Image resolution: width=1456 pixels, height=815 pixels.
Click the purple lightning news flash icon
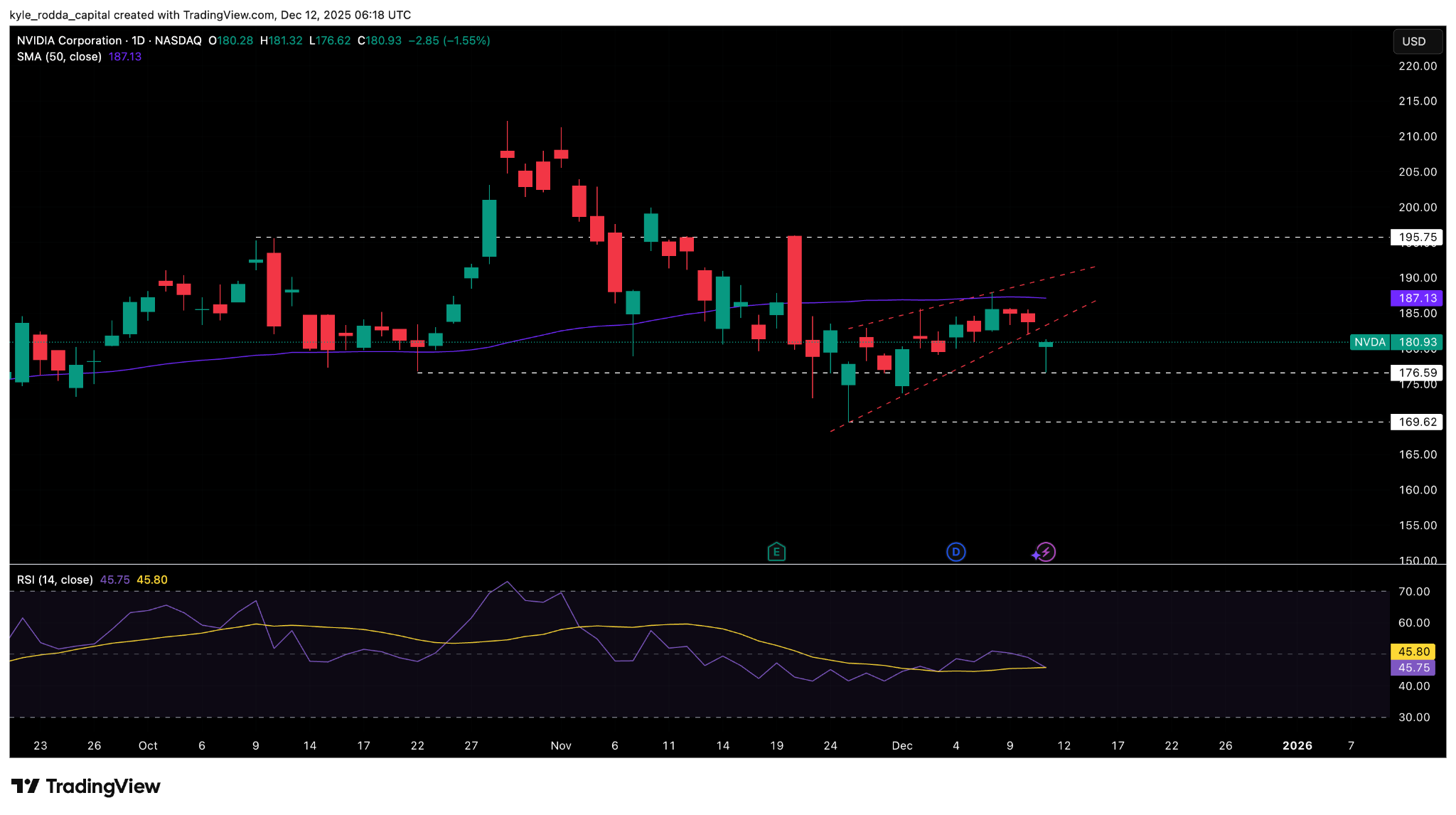click(x=1045, y=552)
